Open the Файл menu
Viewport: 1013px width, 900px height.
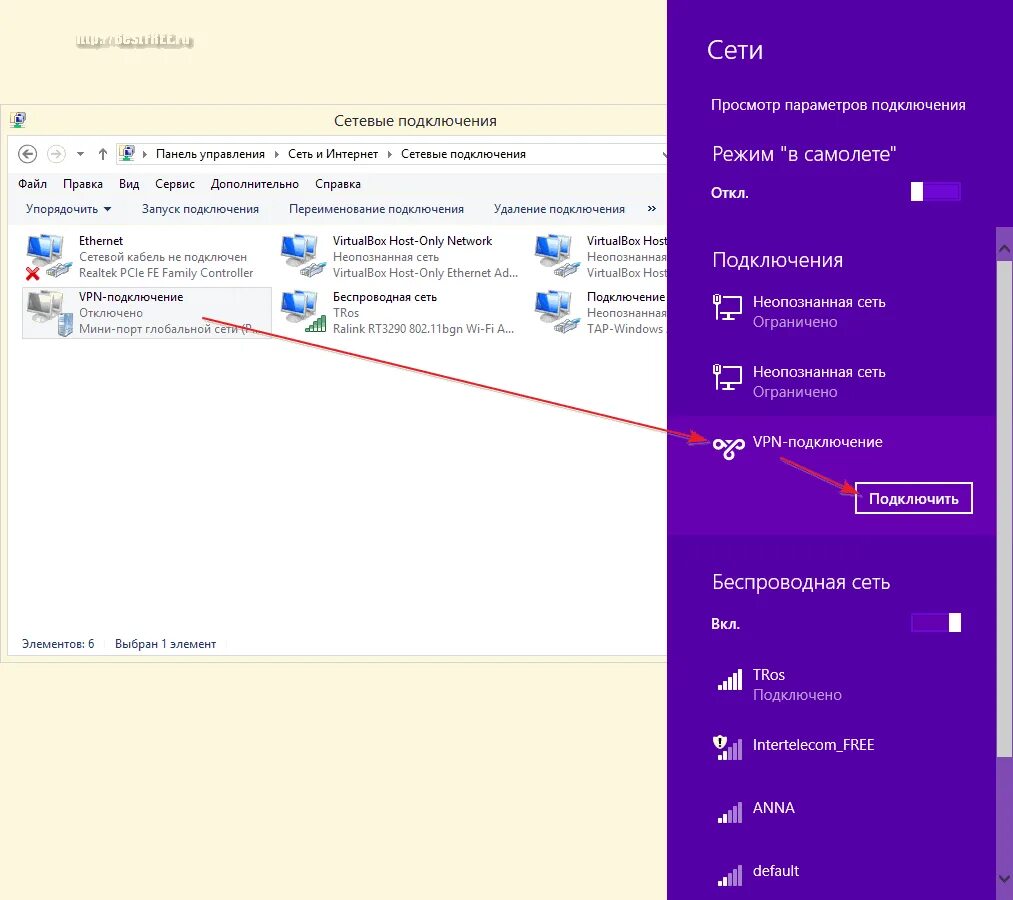point(32,183)
